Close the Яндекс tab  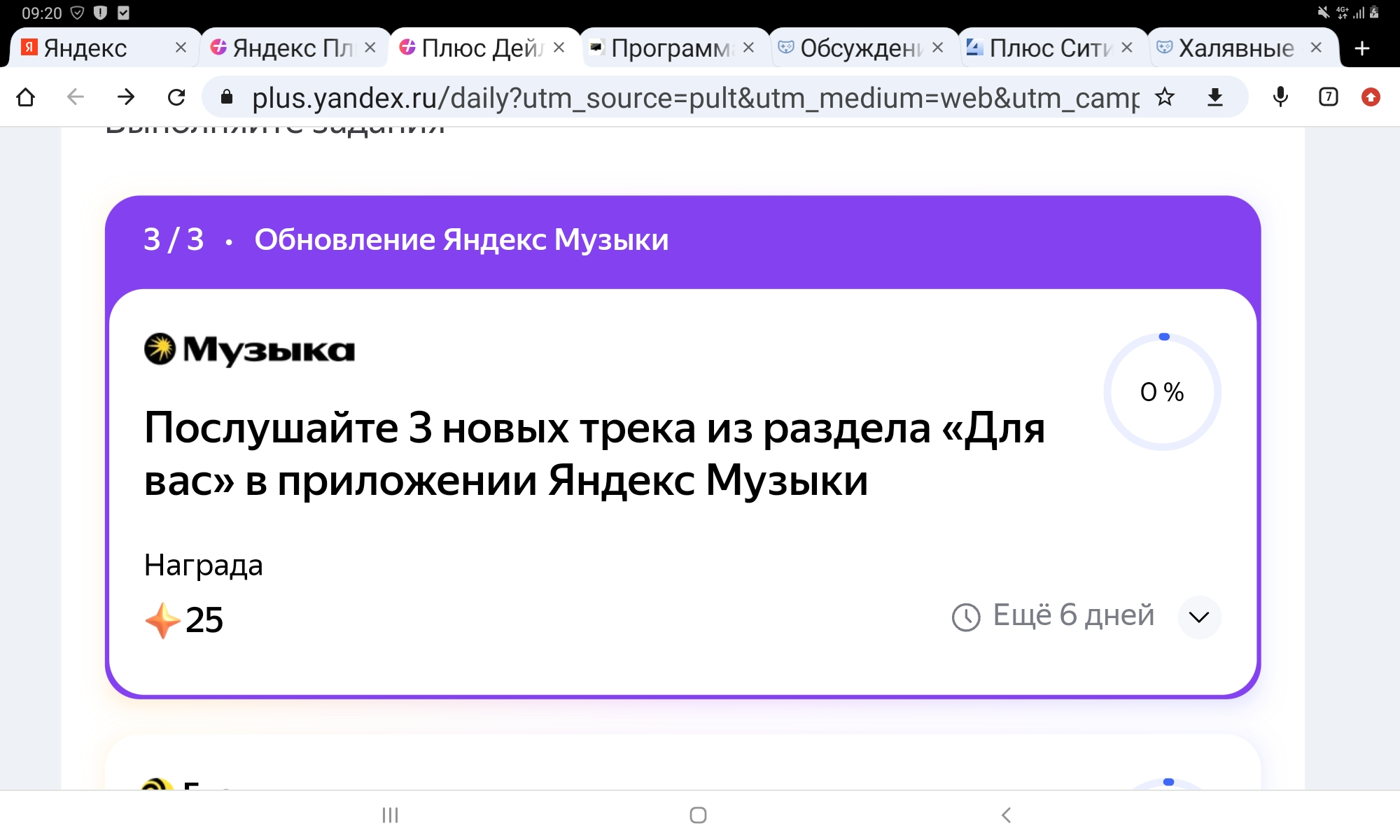click(x=181, y=48)
